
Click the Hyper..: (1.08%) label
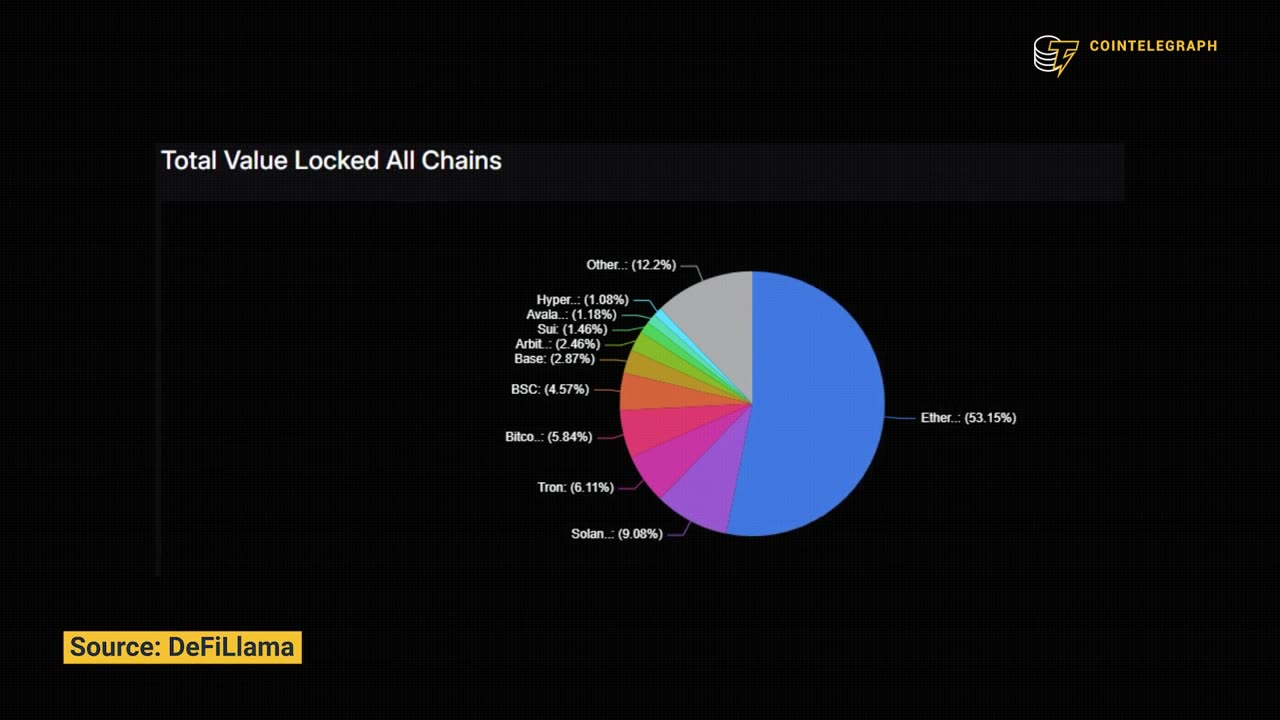click(582, 300)
